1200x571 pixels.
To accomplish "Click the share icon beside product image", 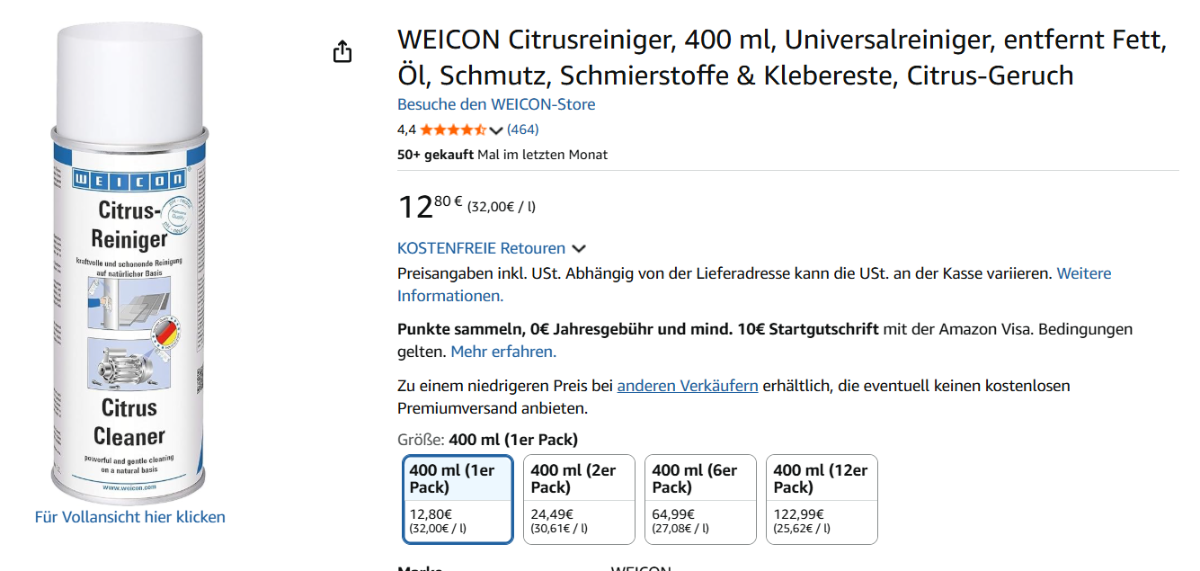I will pyautogui.click(x=343, y=52).
